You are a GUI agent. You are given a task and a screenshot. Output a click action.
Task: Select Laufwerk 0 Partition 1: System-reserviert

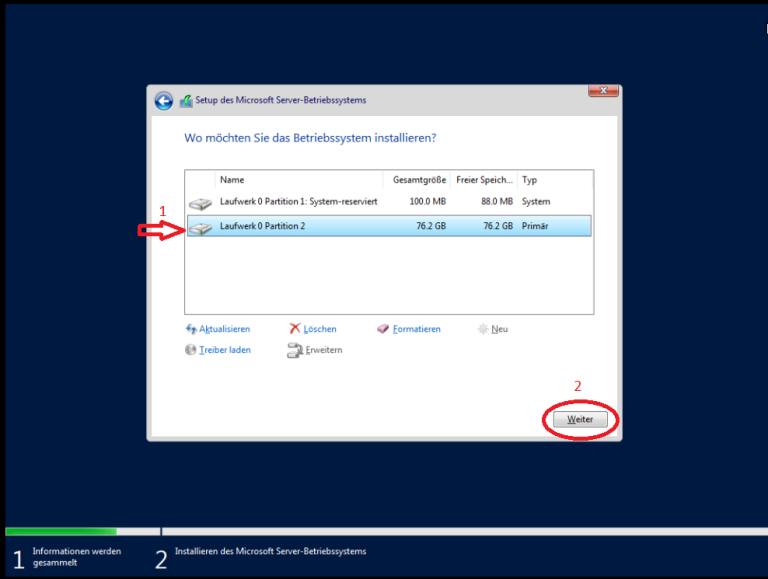click(389, 202)
